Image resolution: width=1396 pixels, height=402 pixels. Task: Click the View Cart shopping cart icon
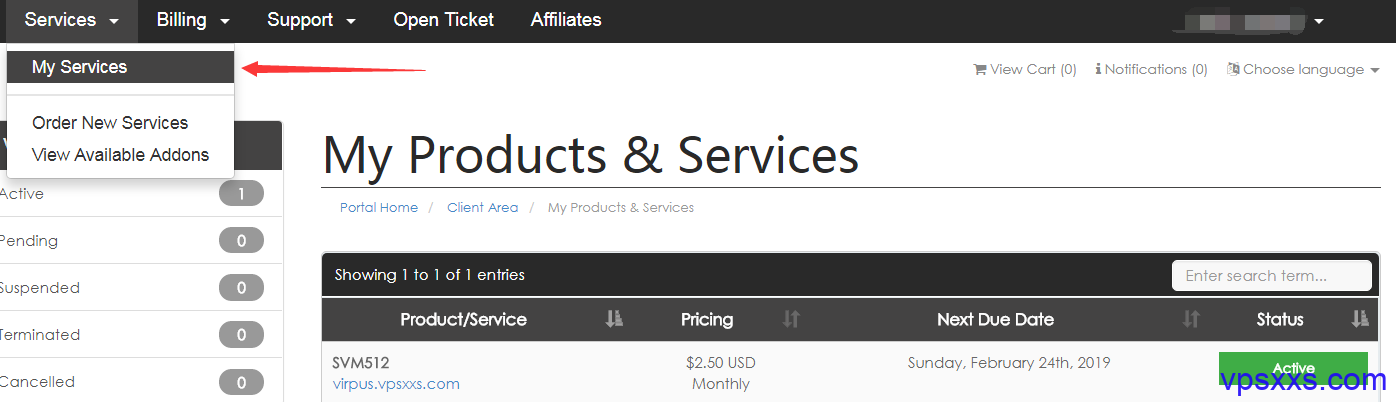979,69
